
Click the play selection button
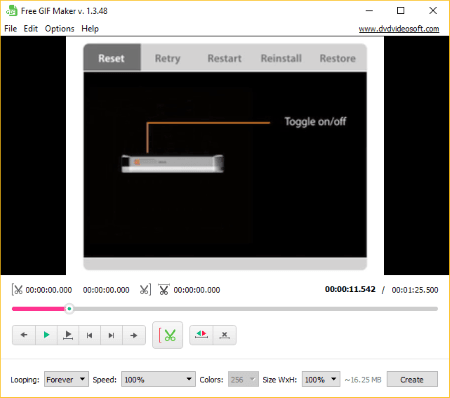(x=68, y=335)
